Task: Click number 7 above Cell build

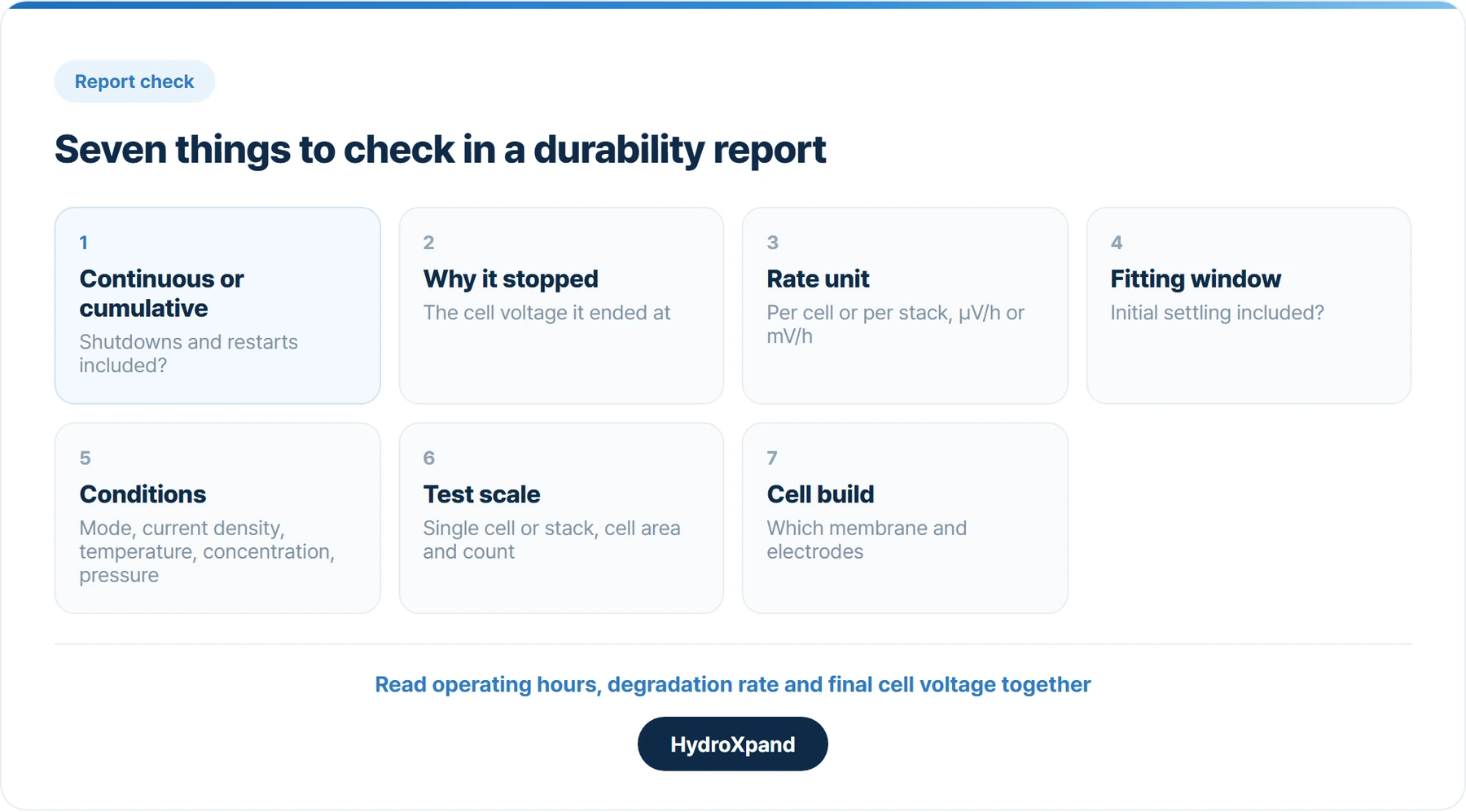Action: point(772,458)
